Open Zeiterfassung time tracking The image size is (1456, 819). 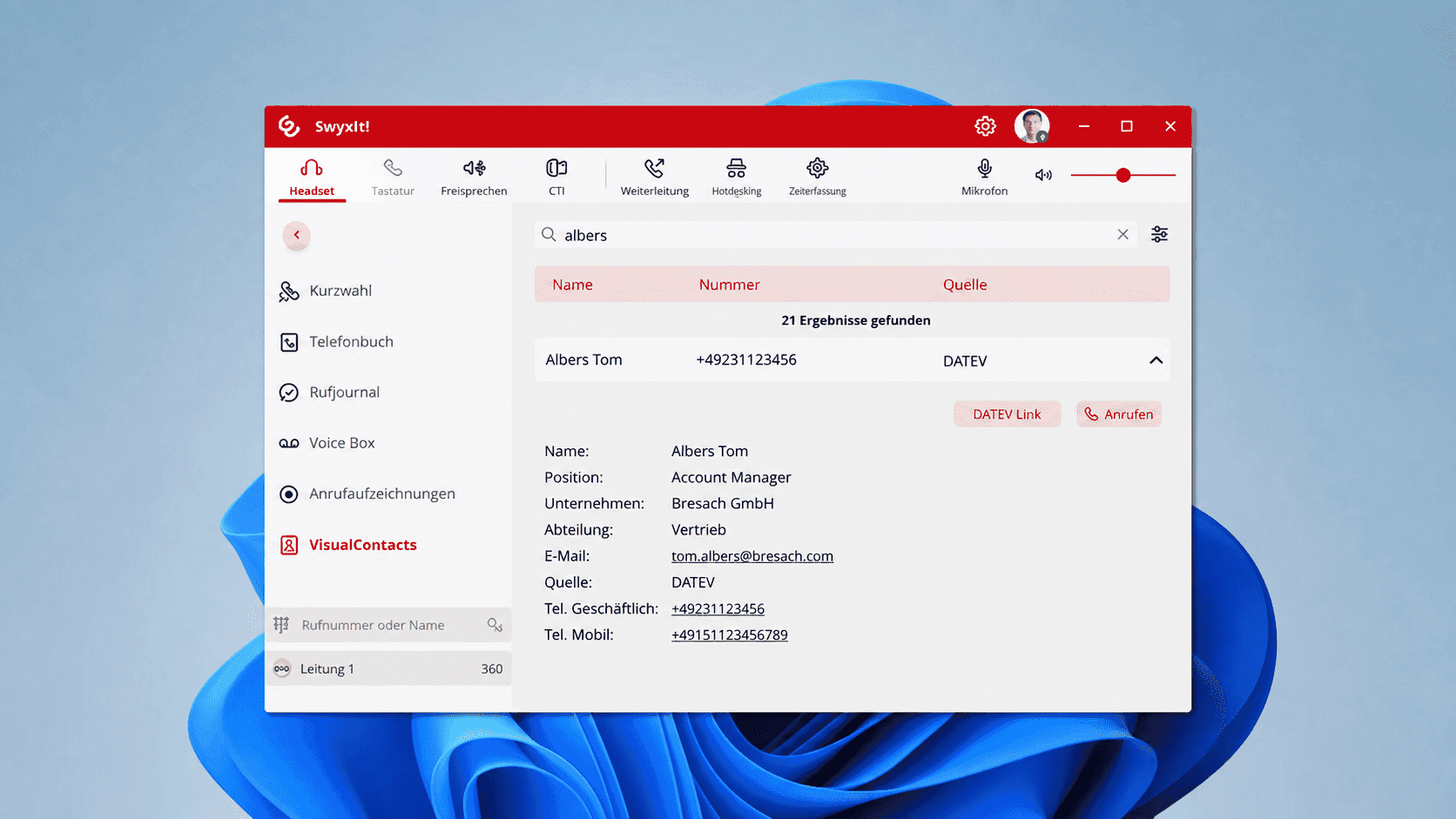click(817, 178)
